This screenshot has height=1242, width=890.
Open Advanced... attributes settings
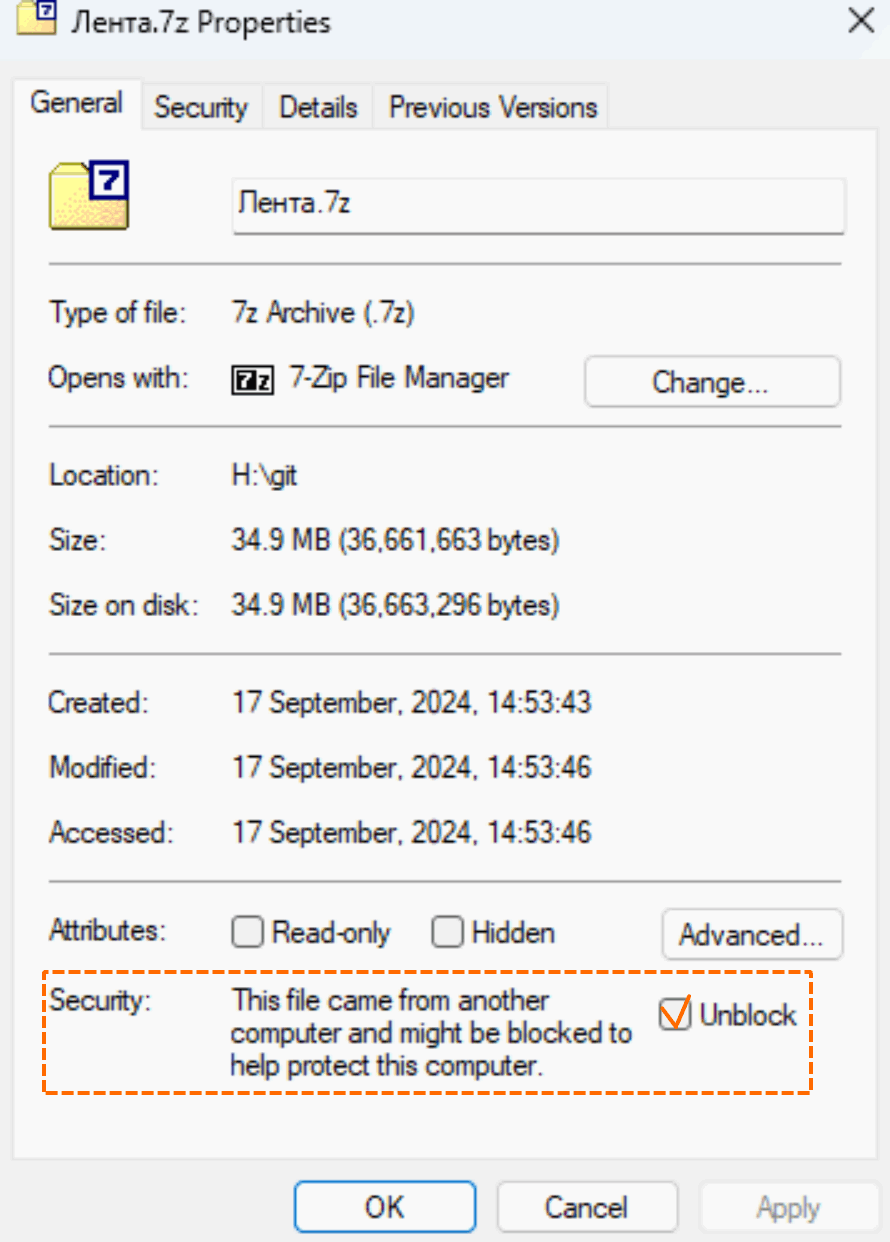[x=752, y=935]
